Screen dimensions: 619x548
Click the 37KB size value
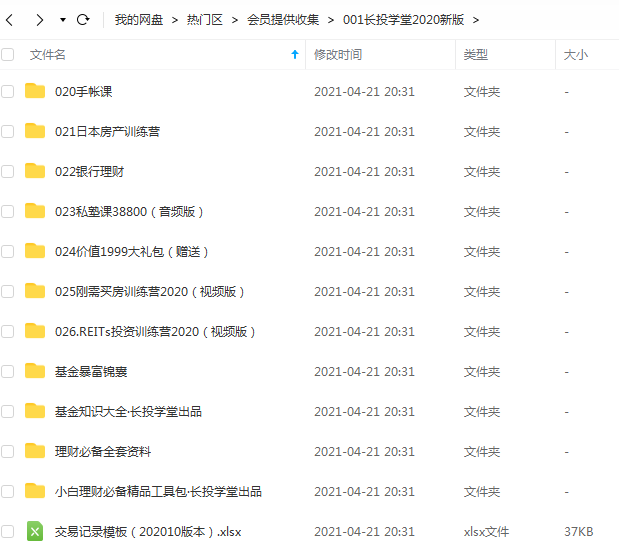(x=579, y=531)
